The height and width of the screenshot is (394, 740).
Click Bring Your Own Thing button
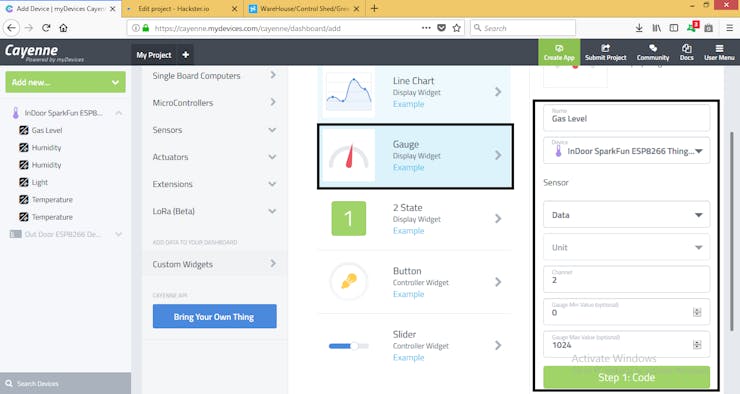click(214, 316)
